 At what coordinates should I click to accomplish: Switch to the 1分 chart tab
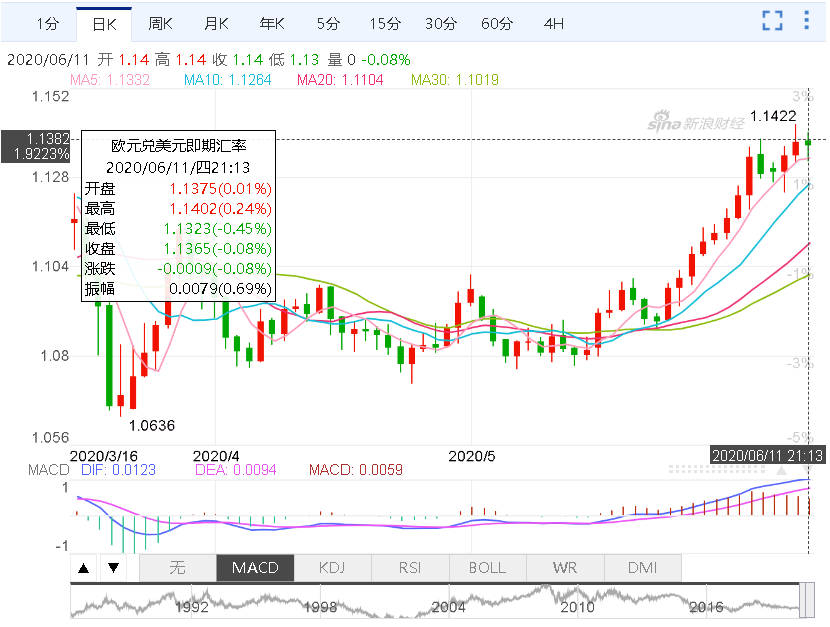pyautogui.click(x=48, y=24)
